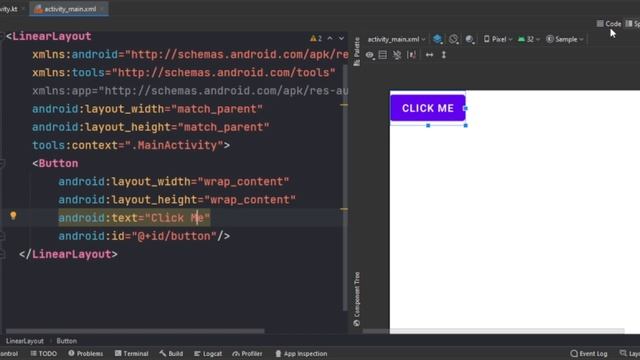This screenshot has height=360, width=640.
Task: Click the closing </LinearLayout> tag
Action: [68, 254]
